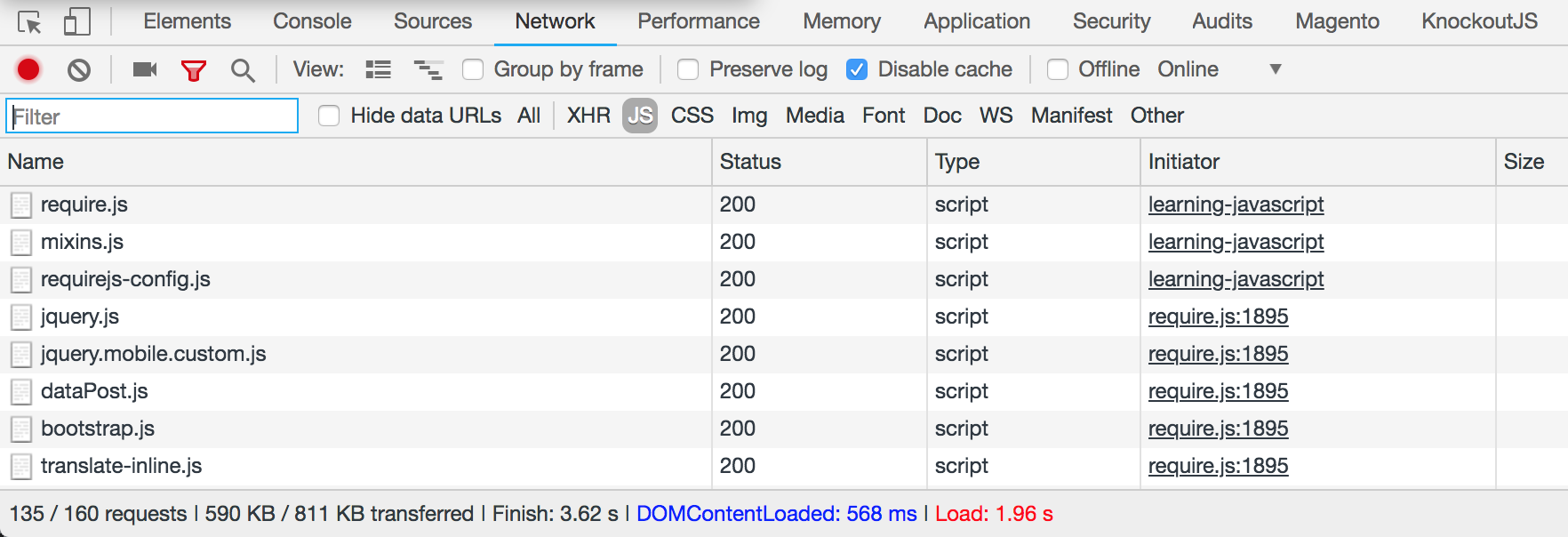Image resolution: width=1568 pixels, height=537 pixels.
Task: Open require.js:1895 initiator for dataPost.js
Action: click(1218, 391)
